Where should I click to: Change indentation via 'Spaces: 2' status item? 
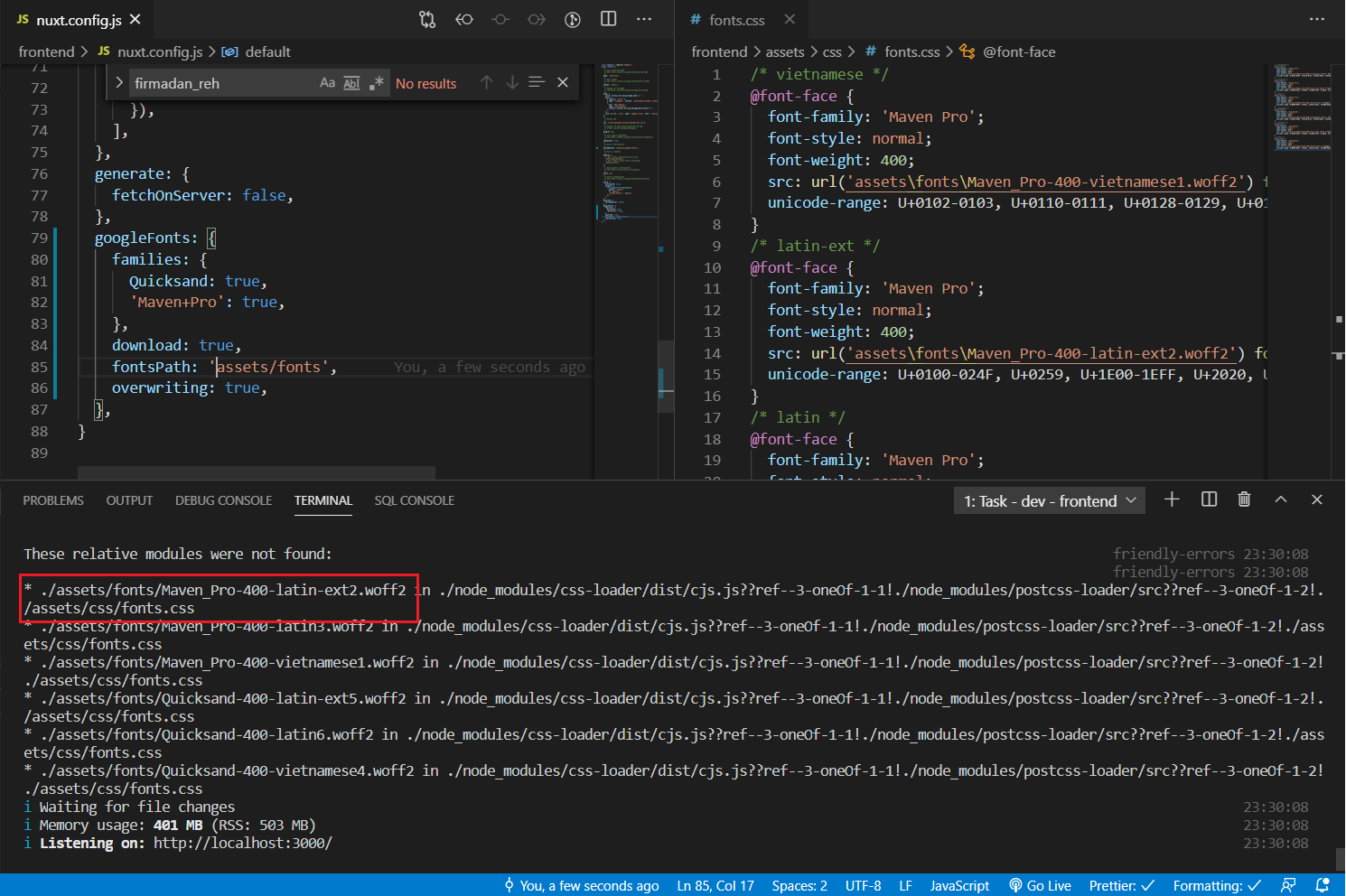[x=799, y=886]
